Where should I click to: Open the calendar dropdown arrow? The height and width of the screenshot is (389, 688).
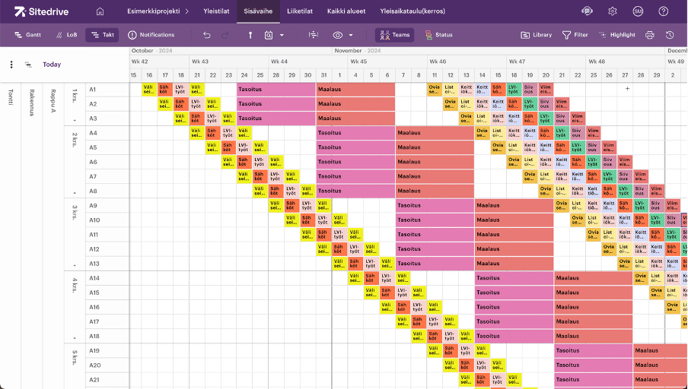[x=282, y=35]
